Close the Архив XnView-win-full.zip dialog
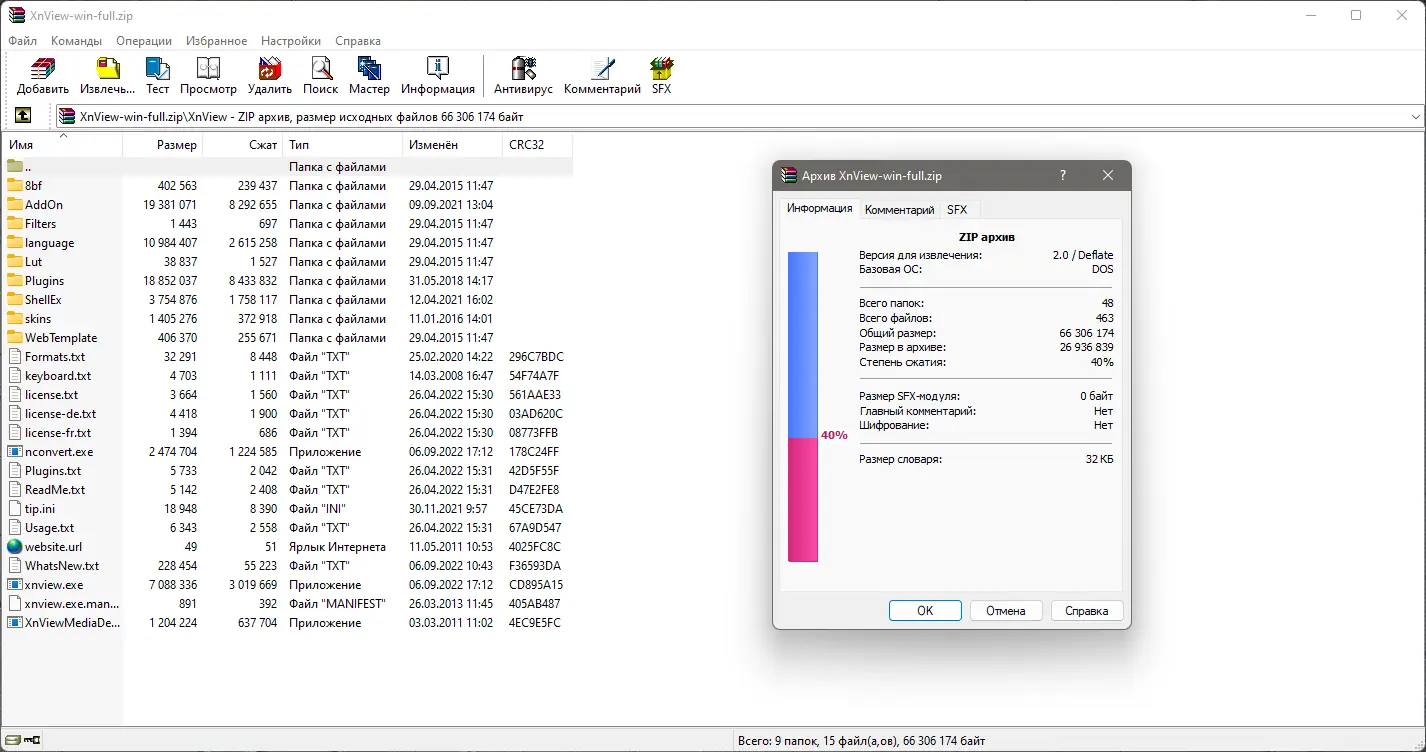The image size is (1426, 752). click(x=1108, y=175)
